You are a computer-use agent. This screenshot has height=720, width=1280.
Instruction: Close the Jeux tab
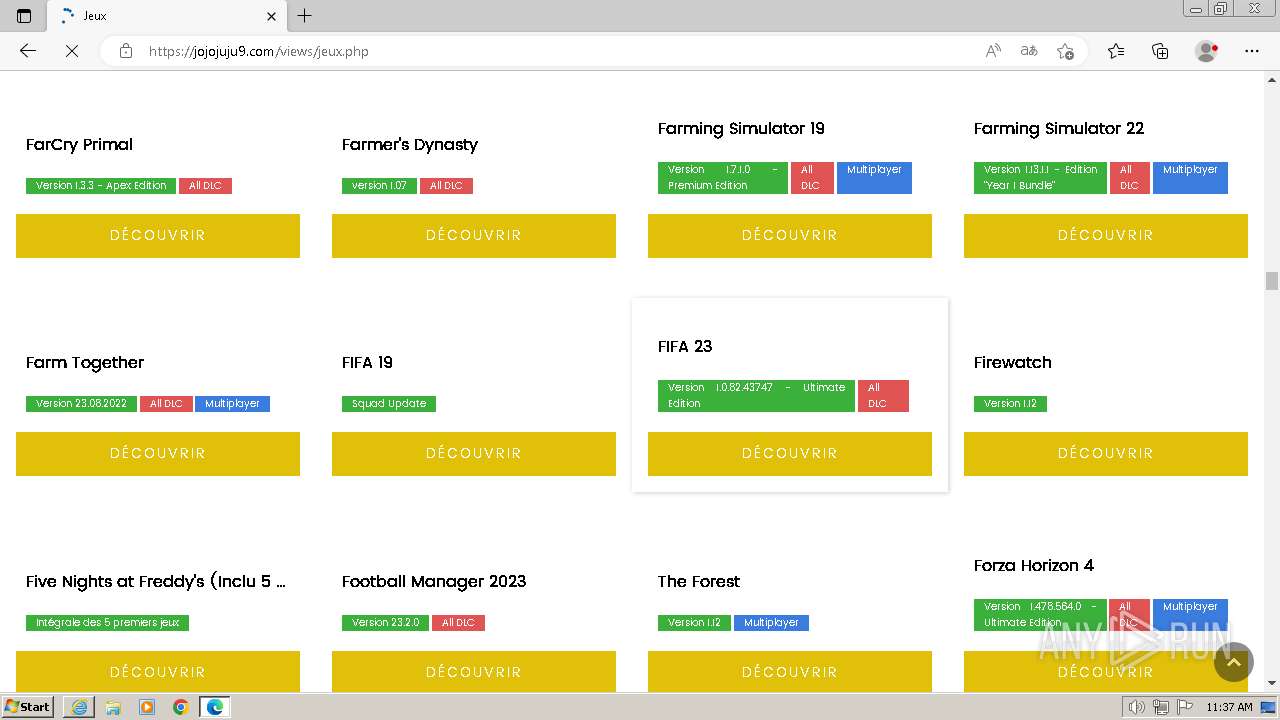(271, 16)
